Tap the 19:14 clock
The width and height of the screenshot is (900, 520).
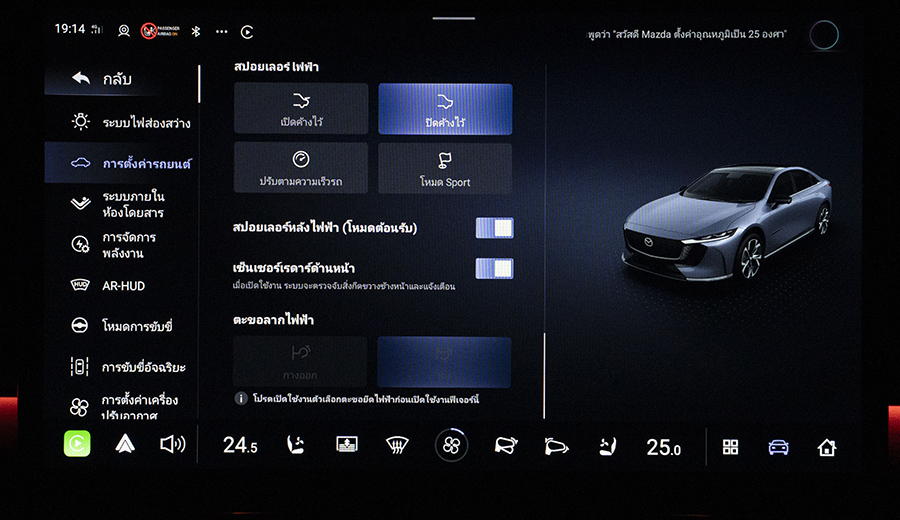[x=69, y=29]
